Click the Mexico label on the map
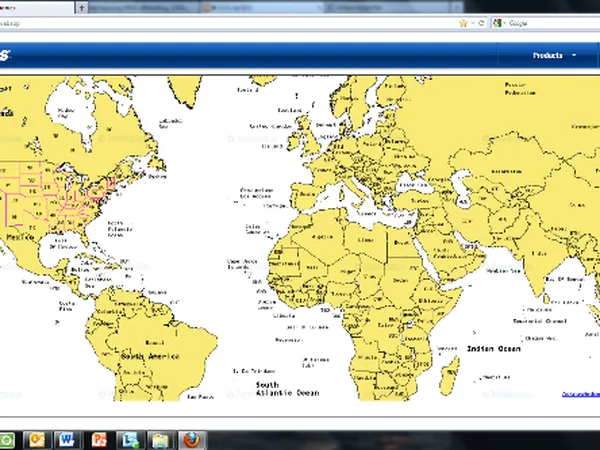The height and width of the screenshot is (450, 600). point(20,237)
